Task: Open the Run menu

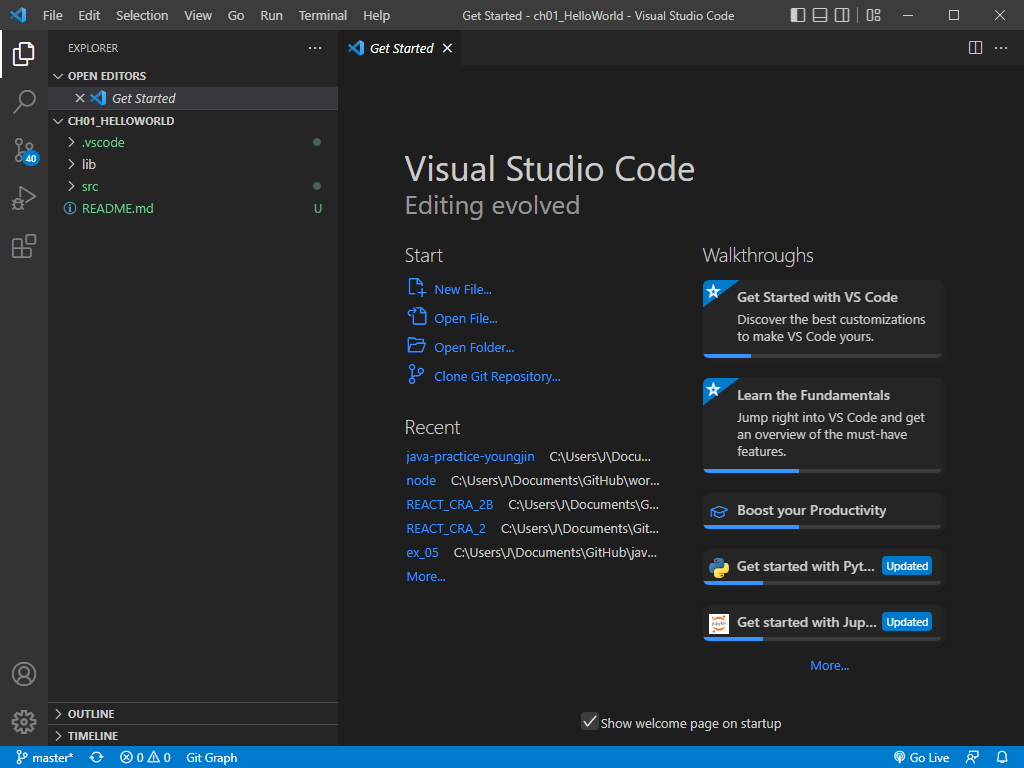Action: click(271, 15)
